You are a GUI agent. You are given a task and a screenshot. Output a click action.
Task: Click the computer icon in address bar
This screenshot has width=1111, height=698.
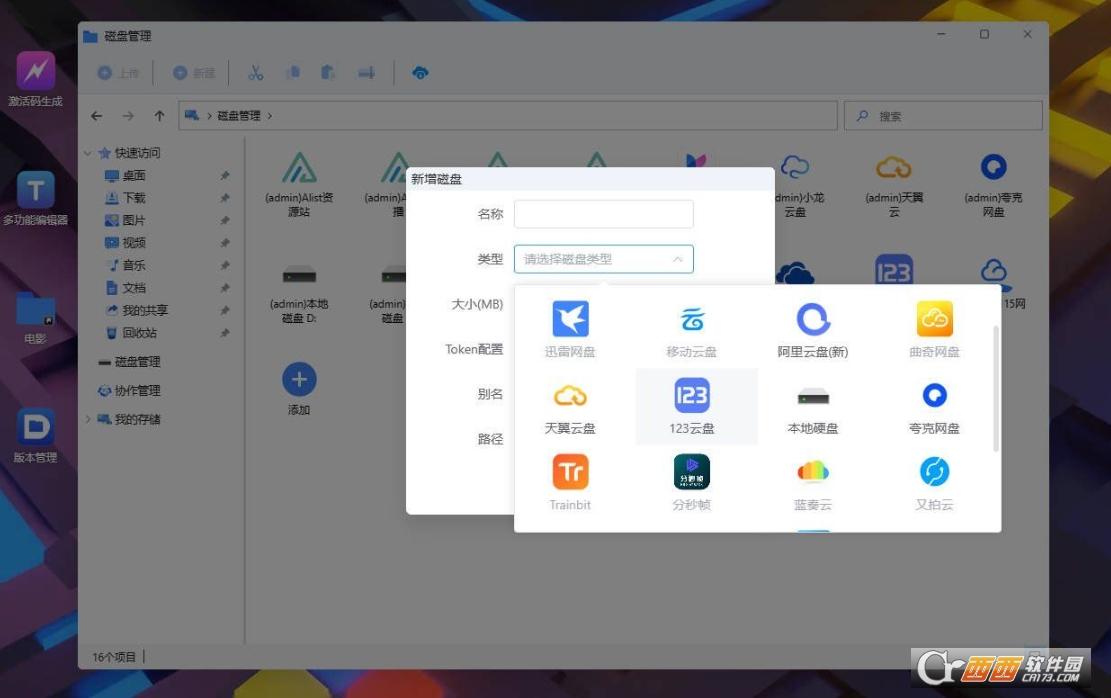(x=191, y=115)
